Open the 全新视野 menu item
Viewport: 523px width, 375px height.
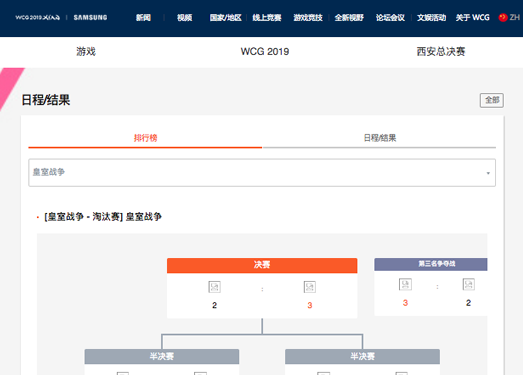(349, 18)
